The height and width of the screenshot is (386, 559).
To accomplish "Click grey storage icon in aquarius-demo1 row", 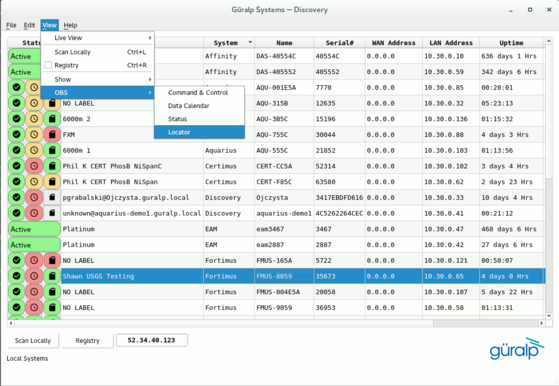I will tap(52, 213).
